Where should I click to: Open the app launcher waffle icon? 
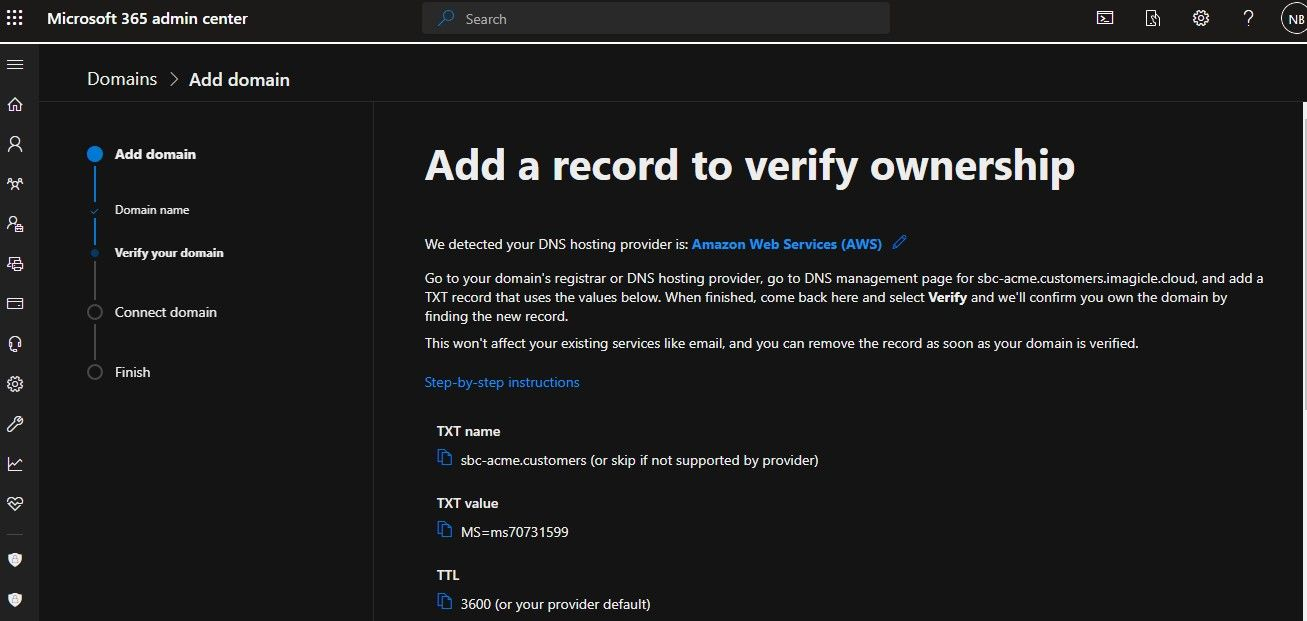(x=15, y=18)
